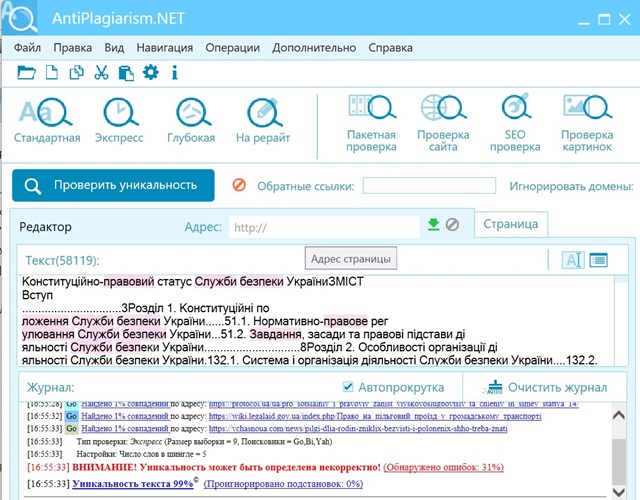Viewport: 640px width, 500px height.
Task: Click the Число слов в шингле log line
Action: coord(141,454)
